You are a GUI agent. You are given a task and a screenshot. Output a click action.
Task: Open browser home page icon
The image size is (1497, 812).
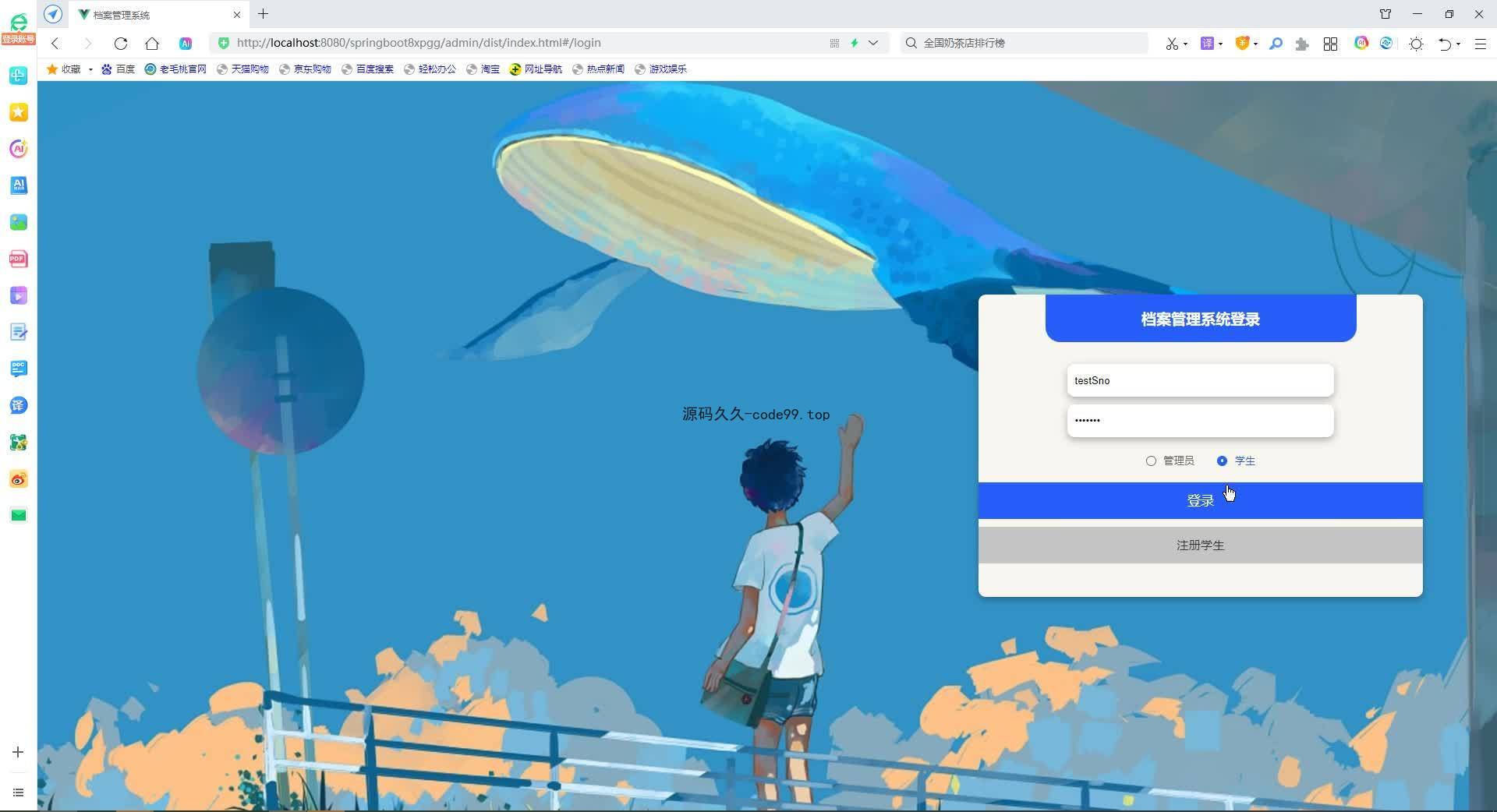click(x=152, y=44)
